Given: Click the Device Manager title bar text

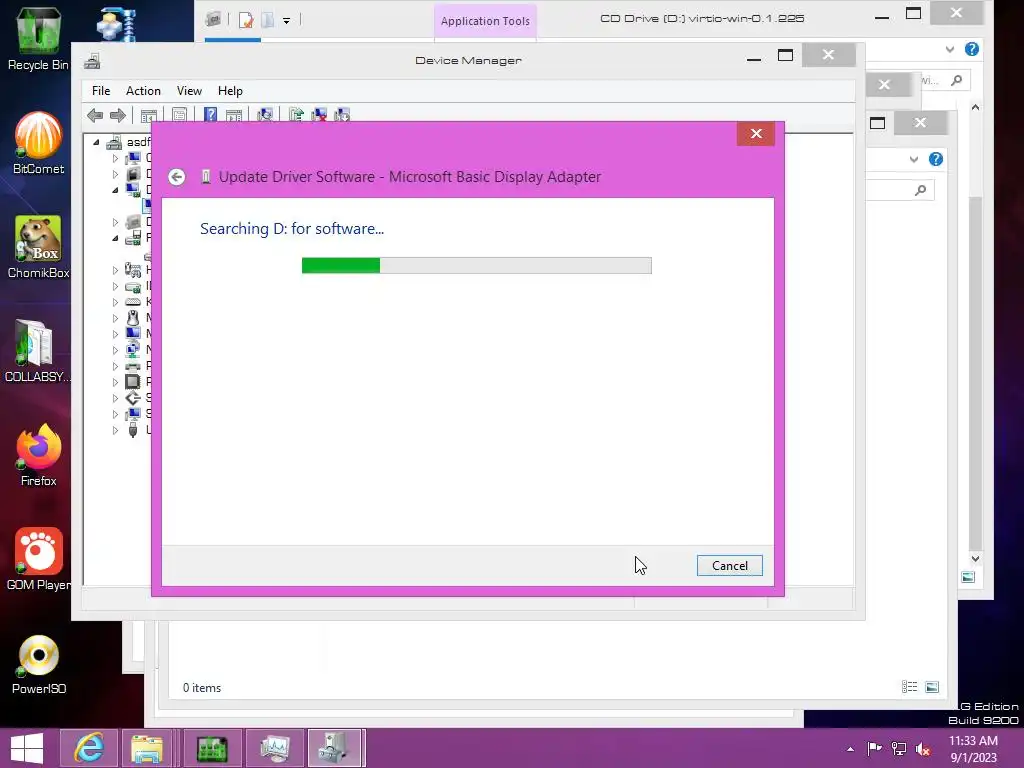Looking at the screenshot, I should click(468, 61).
